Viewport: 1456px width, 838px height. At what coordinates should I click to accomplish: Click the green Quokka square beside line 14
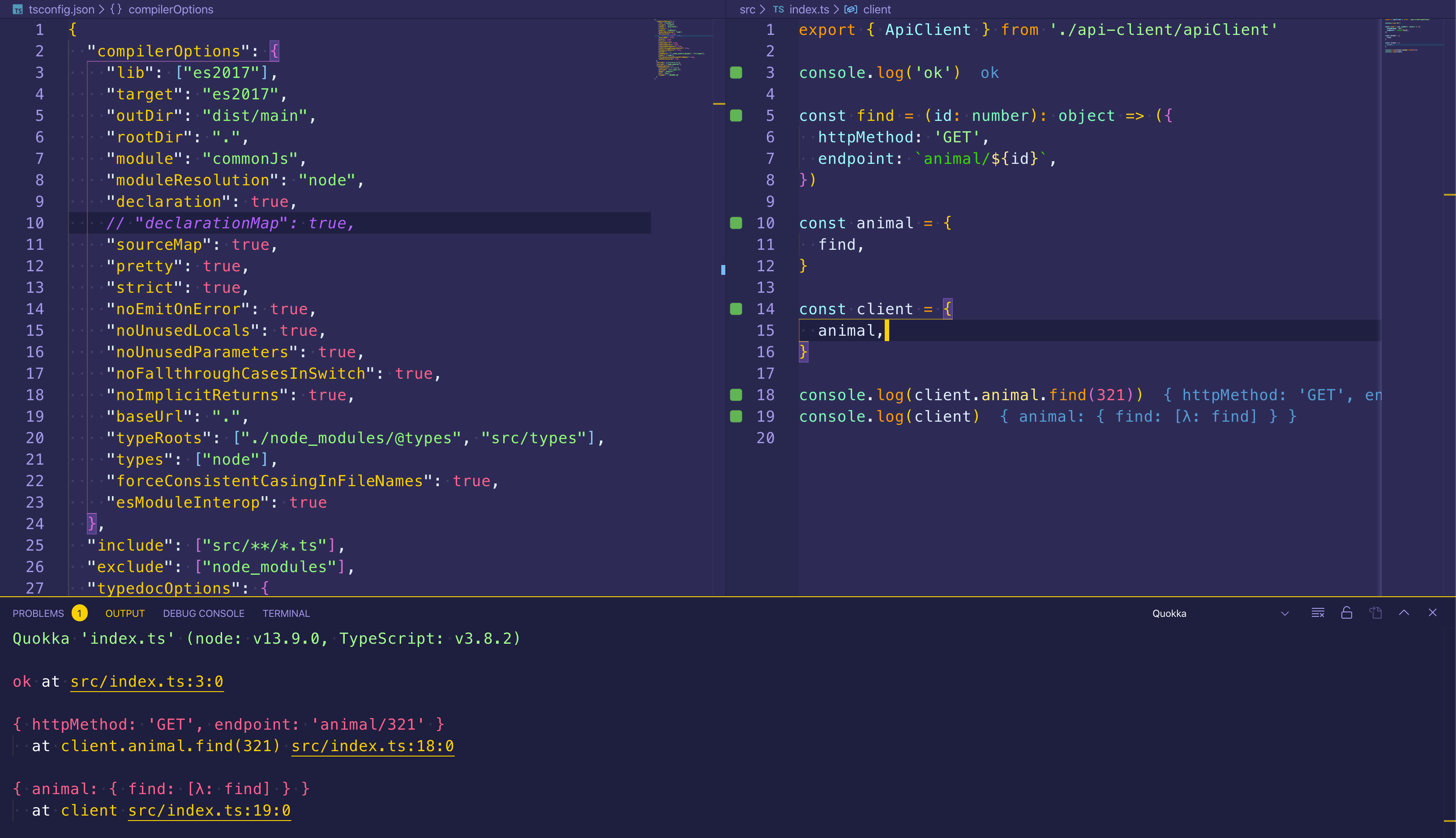tap(736, 309)
